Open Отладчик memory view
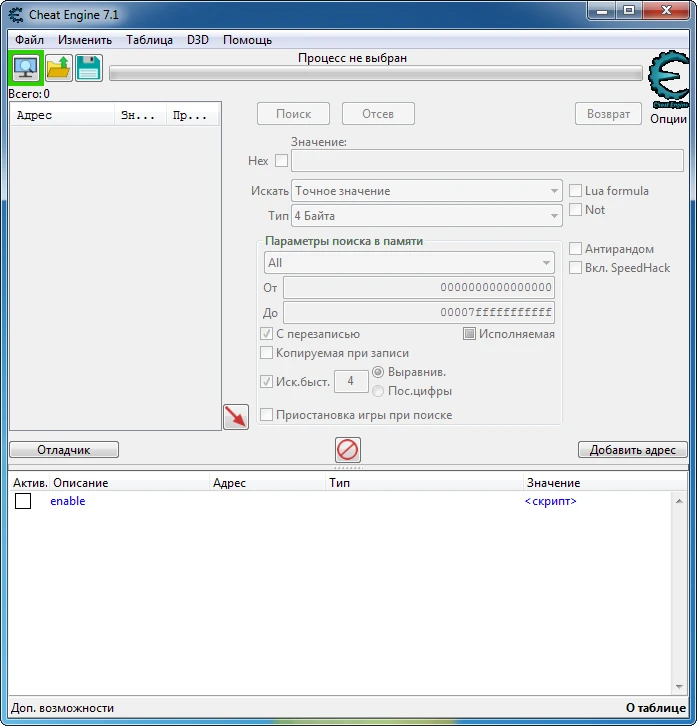Screen dimensions: 697x726 pyautogui.click(x=64, y=450)
